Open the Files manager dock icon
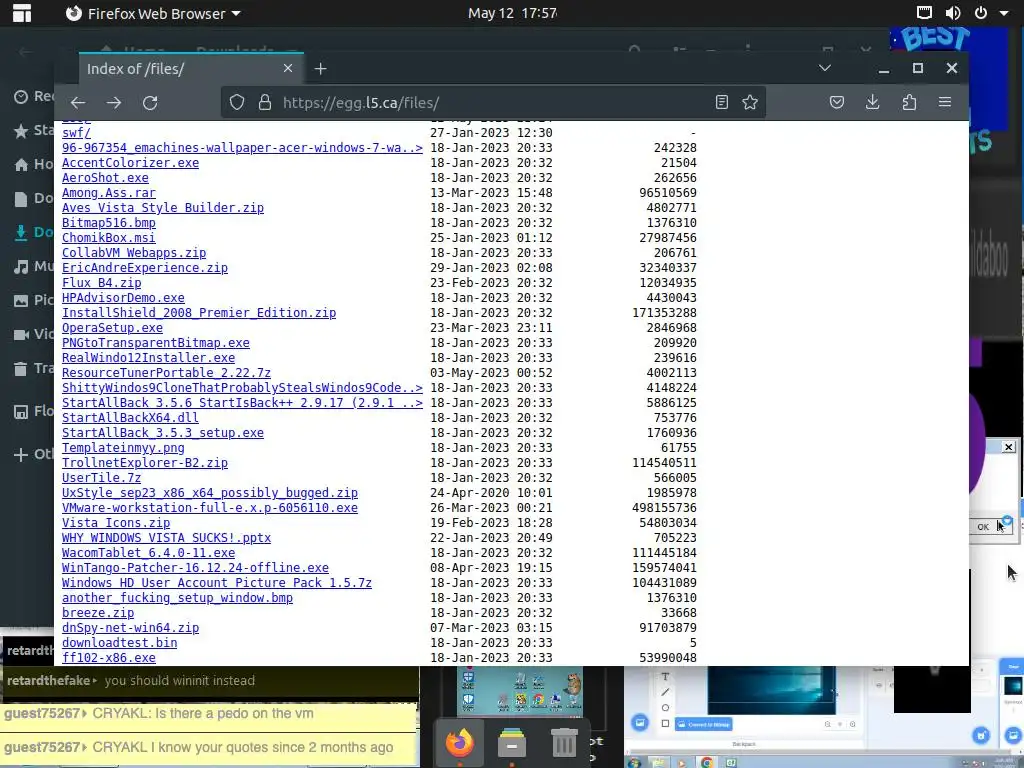Viewport: 1024px width, 768px height. 511,743
